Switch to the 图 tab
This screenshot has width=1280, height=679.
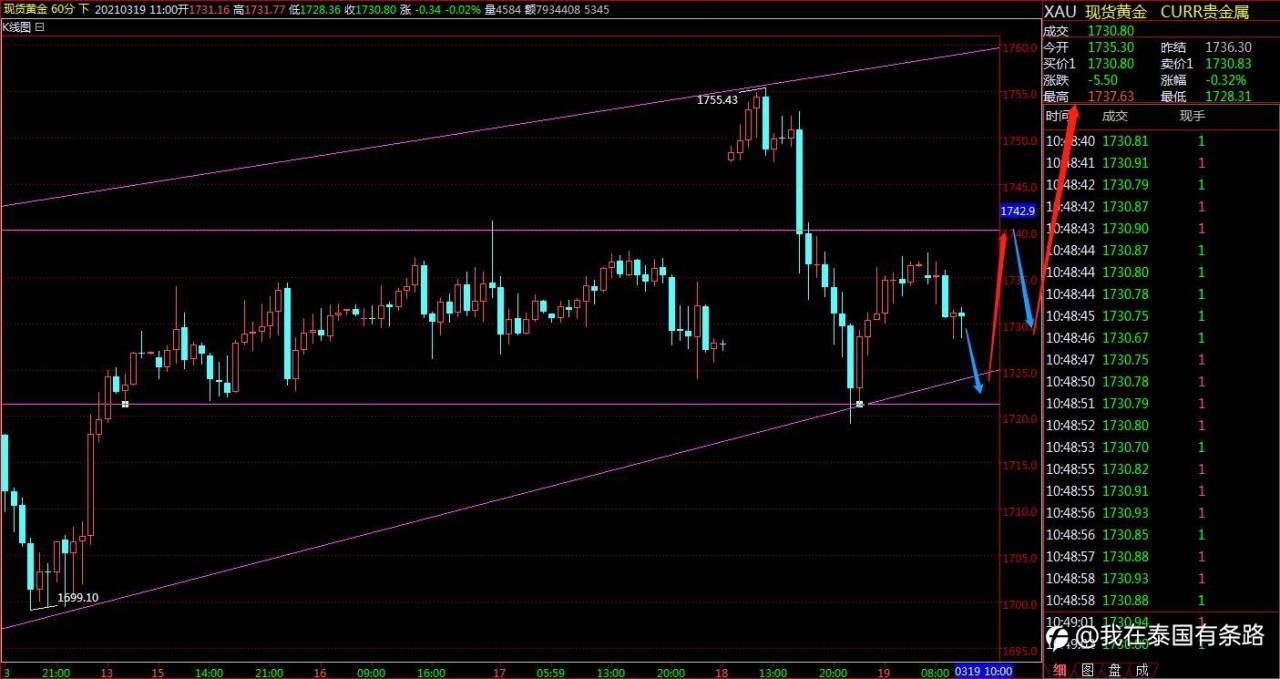[1087, 669]
